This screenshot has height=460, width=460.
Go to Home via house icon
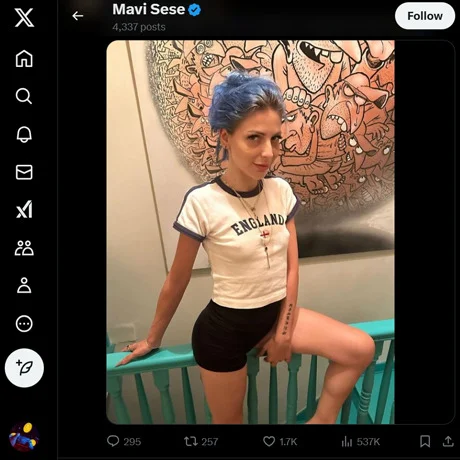(x=24, y=58)
